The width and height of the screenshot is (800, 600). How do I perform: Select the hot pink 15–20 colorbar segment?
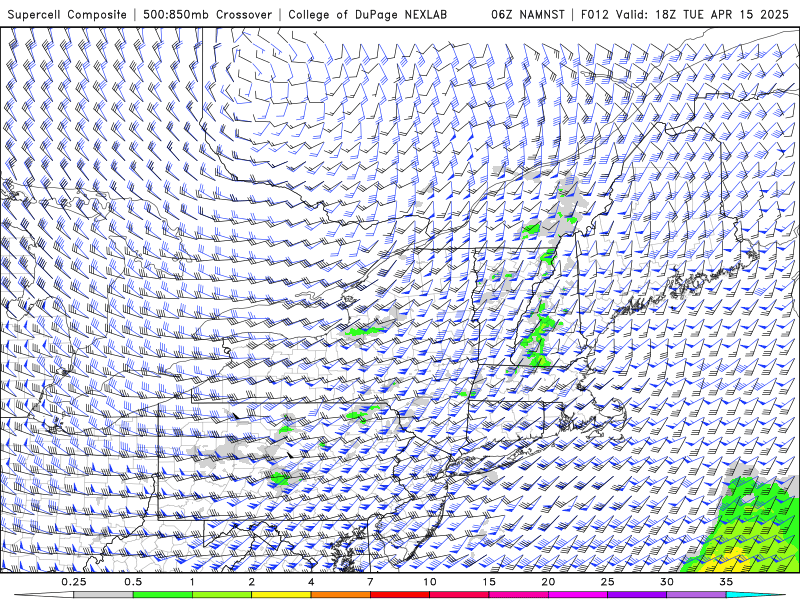point(518,595)
